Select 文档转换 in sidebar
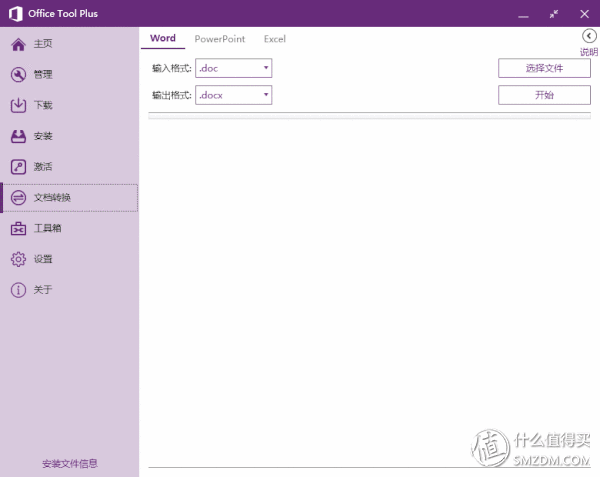The width and height of the screenshot is (600, 477). (70, 198)
